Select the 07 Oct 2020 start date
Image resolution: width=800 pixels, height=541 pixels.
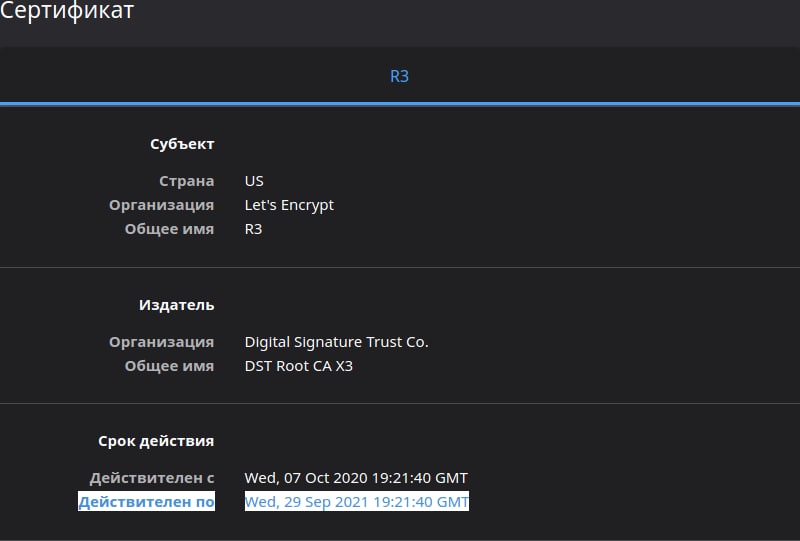(356, 478)
